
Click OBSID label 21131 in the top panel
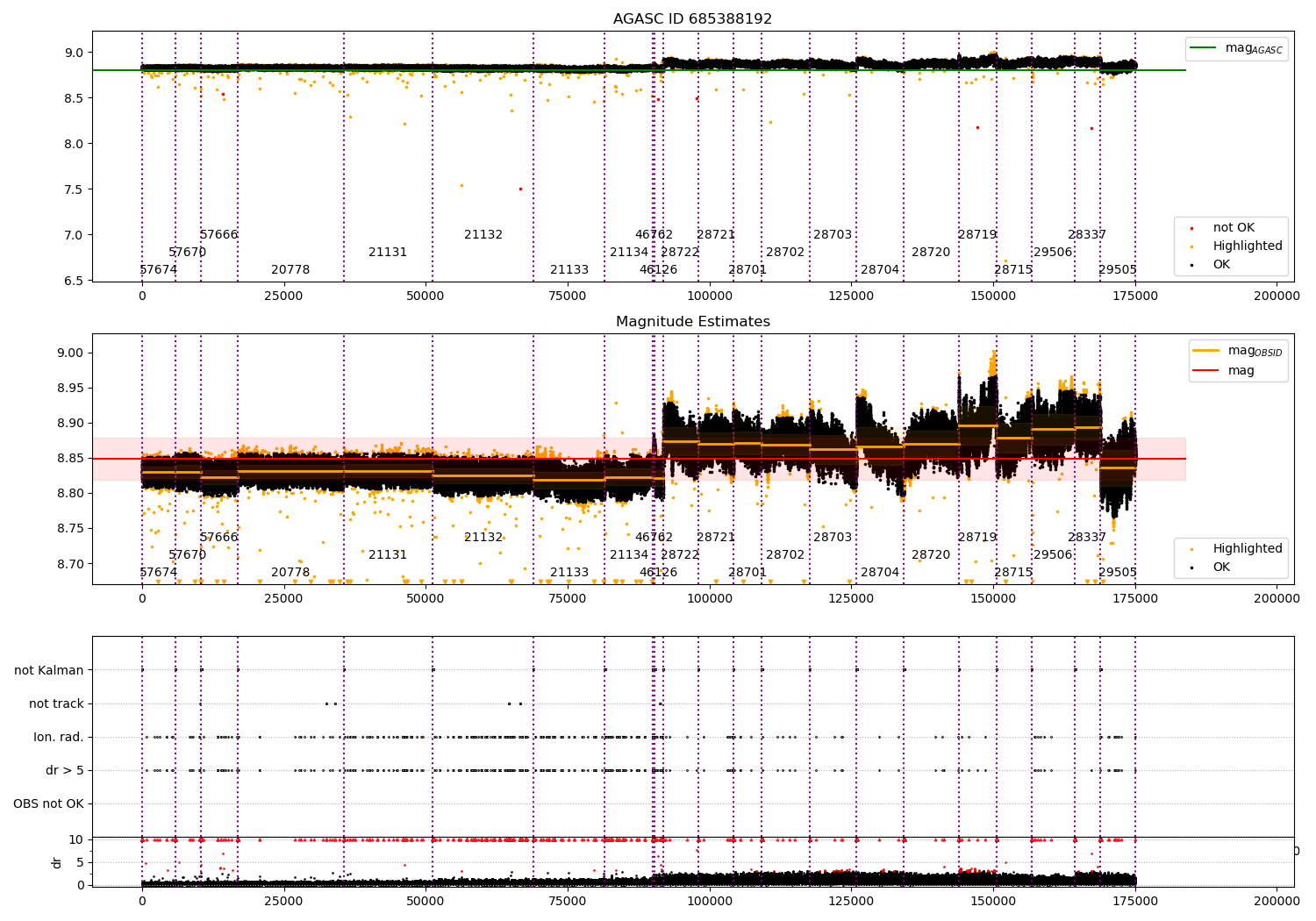click(x=388, y=253)
